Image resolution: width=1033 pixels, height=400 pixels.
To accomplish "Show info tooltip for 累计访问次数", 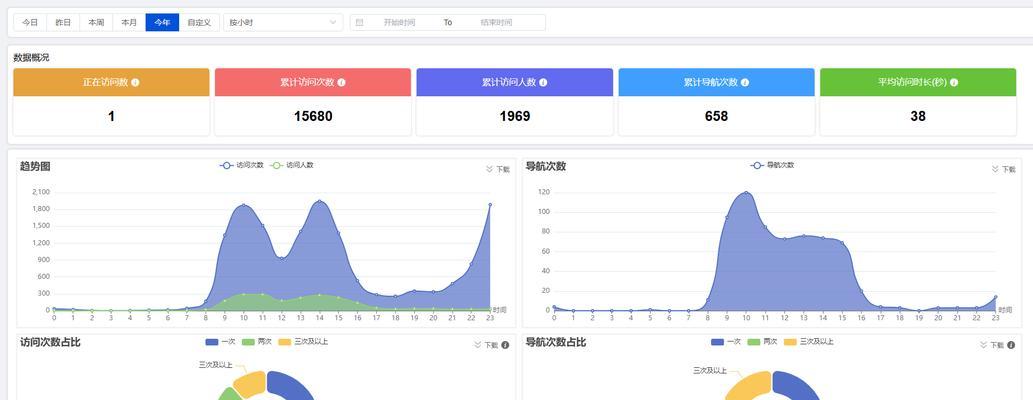I will [341, 82].
